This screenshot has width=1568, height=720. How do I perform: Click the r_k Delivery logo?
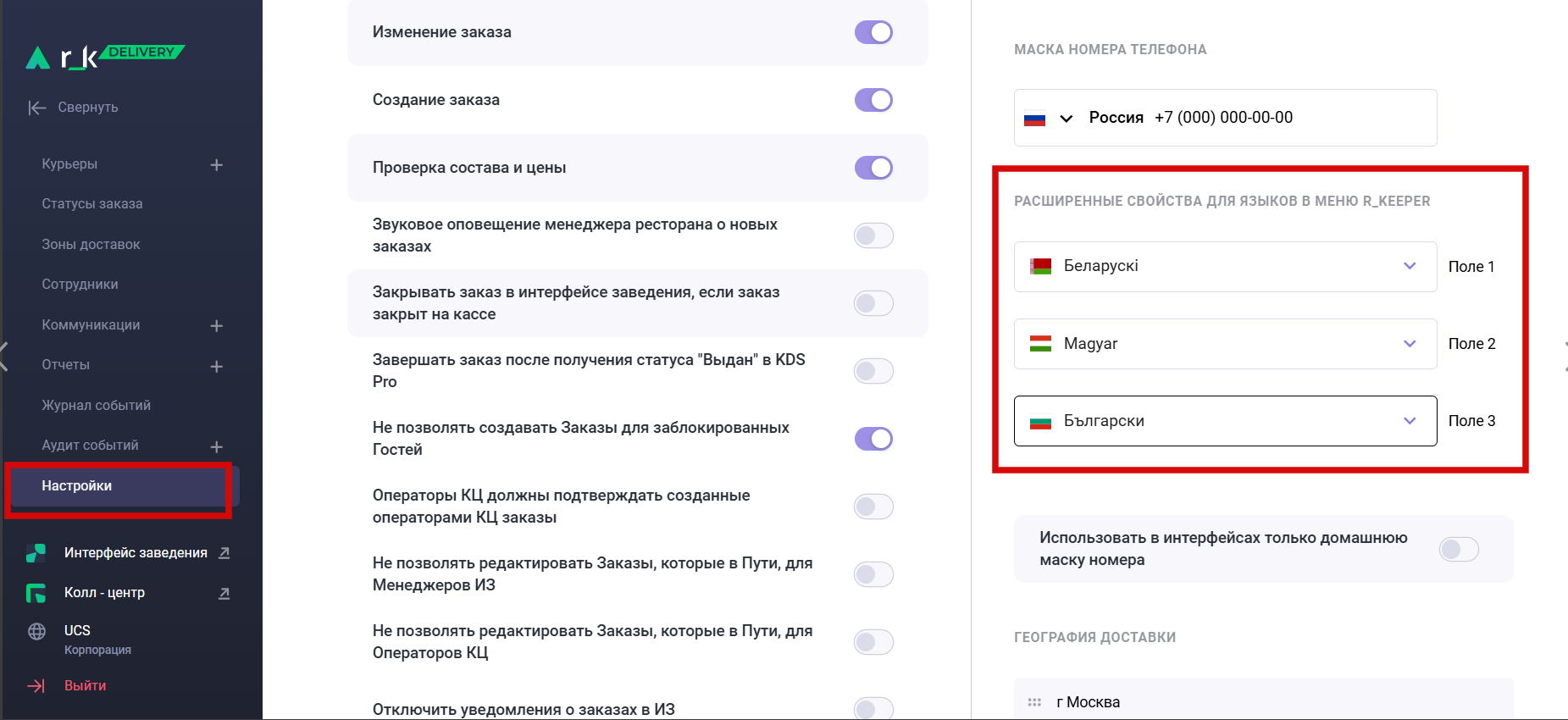(104, 57)
